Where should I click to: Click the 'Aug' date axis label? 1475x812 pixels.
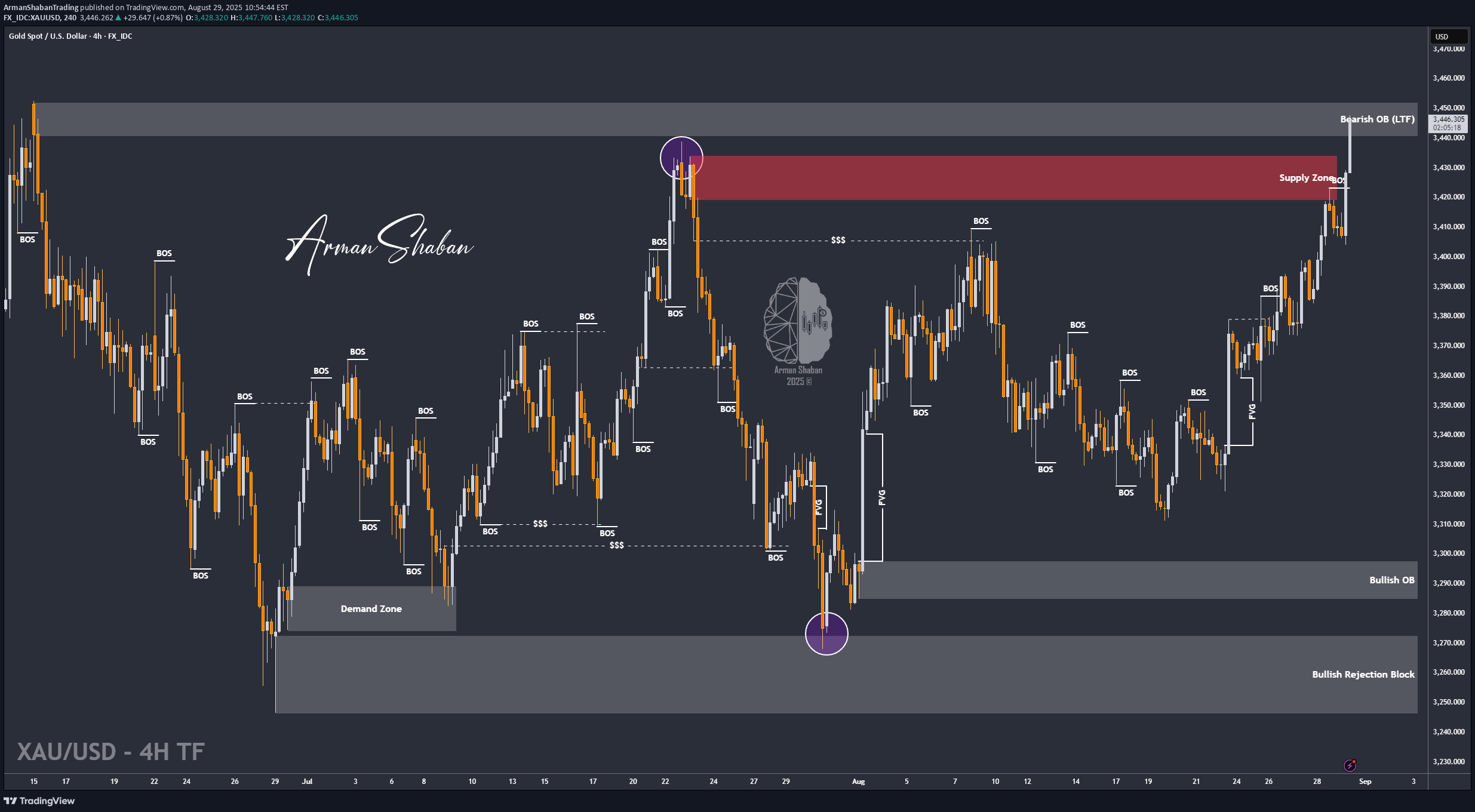pos(858,781)
